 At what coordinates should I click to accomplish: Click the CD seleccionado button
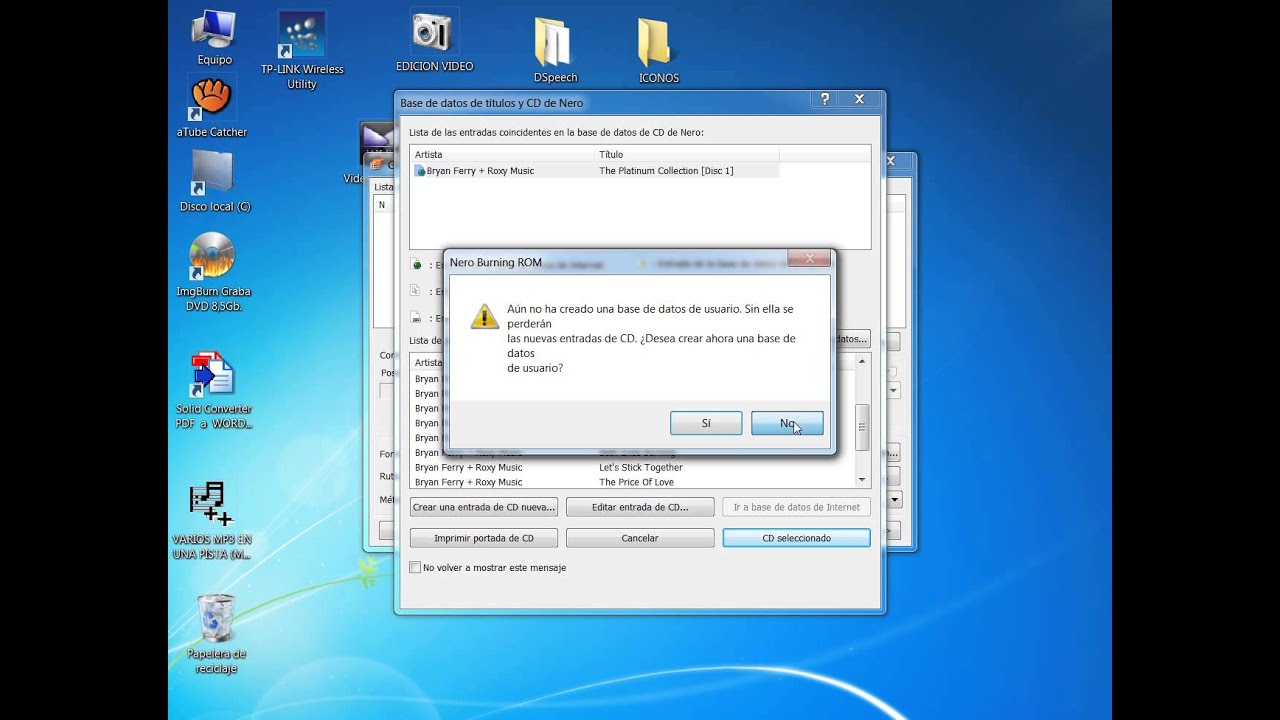(x=796, y=538)
